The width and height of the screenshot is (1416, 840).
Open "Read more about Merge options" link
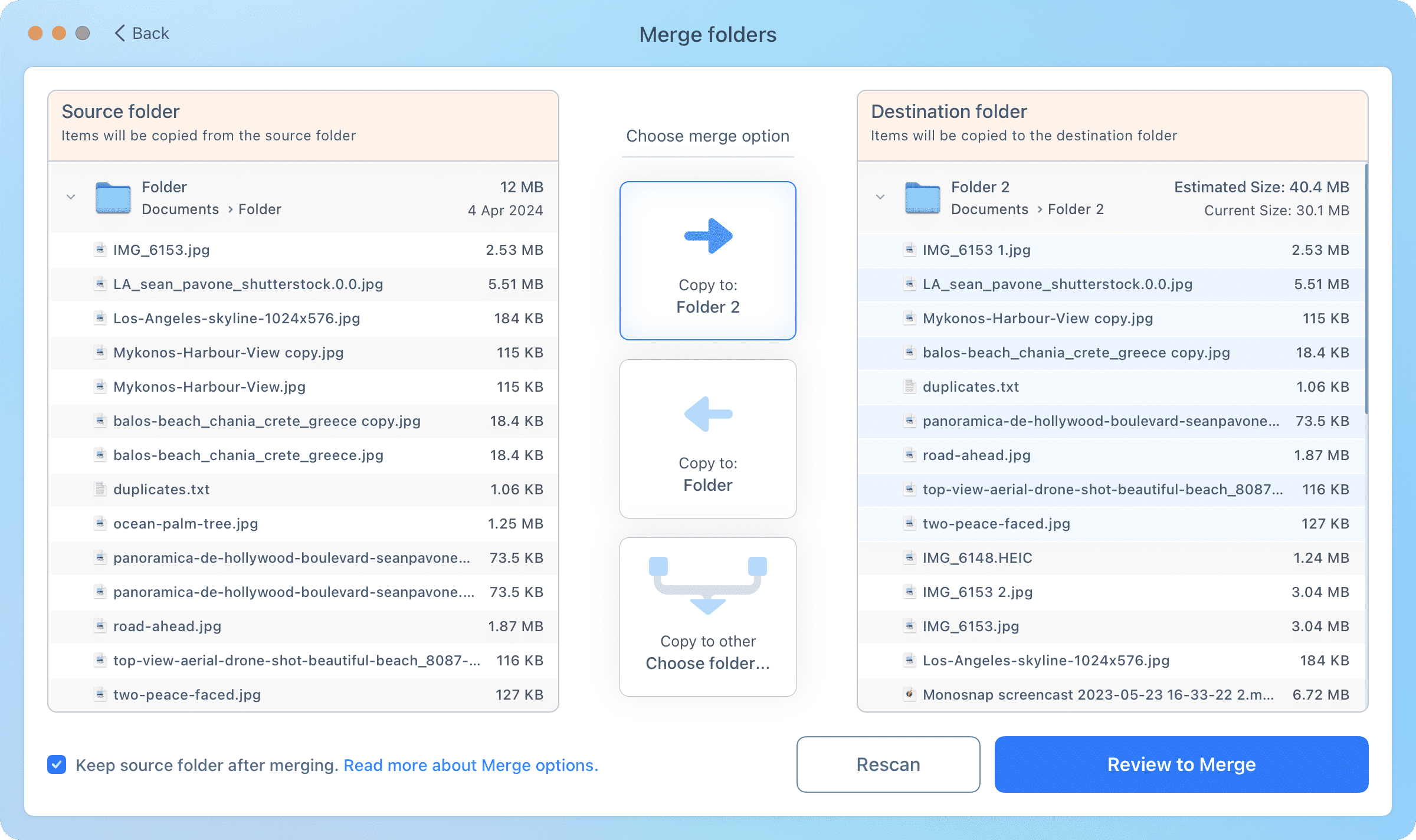coord(470,765)
